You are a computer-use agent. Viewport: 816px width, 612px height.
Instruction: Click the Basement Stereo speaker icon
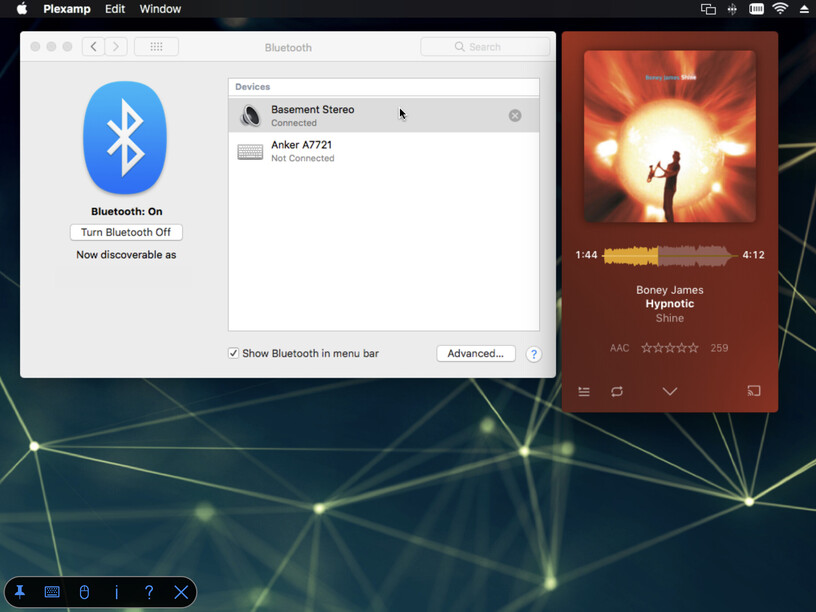click(250, 116)
